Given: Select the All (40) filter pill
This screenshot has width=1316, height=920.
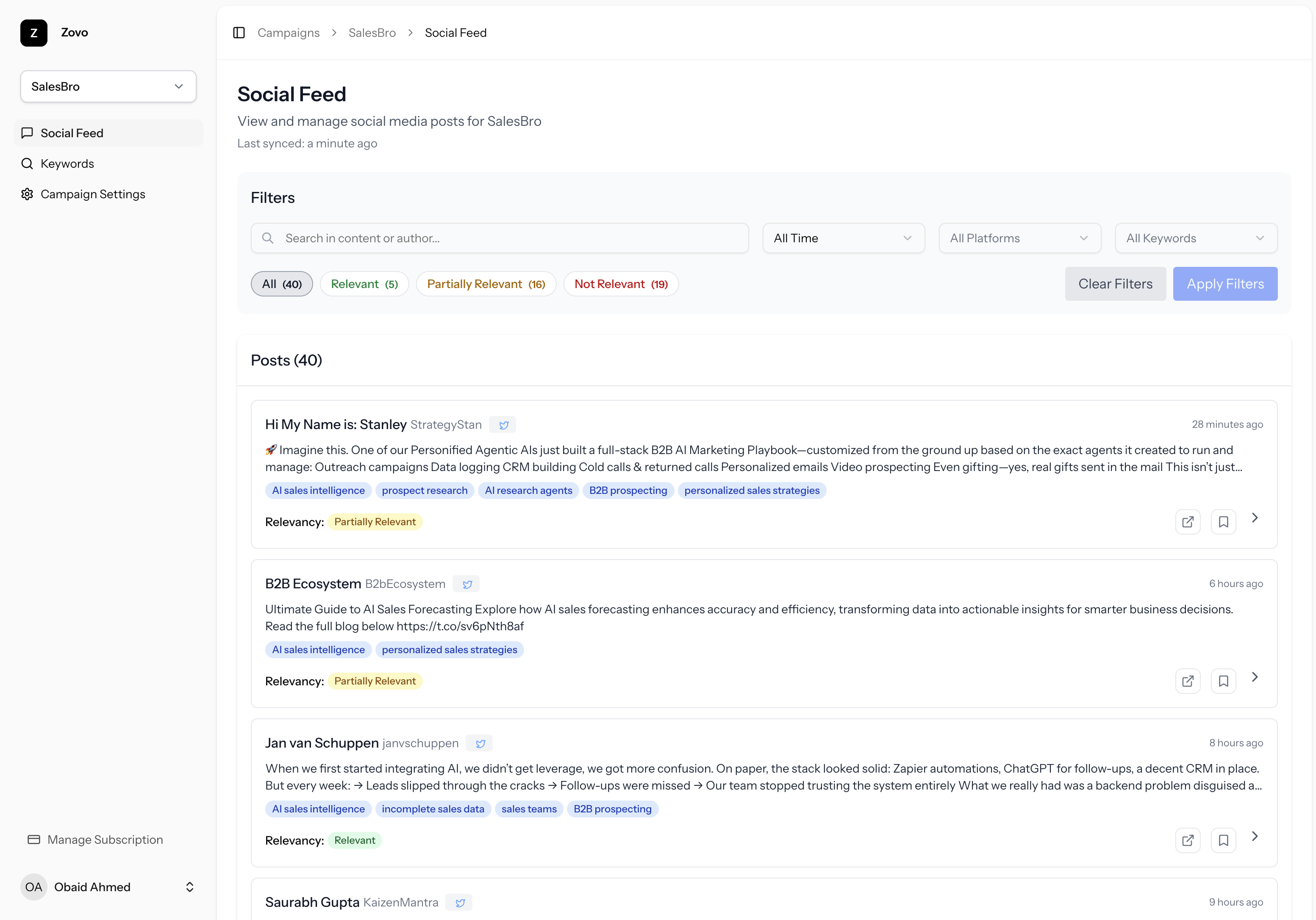Looking at the screenshot, I should (x=281, y=284).
